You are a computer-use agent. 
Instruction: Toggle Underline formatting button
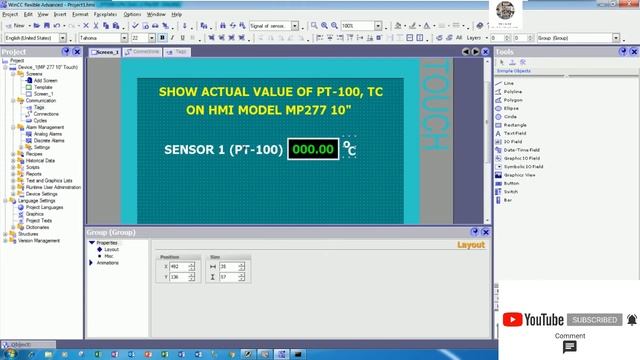(182, 38)
